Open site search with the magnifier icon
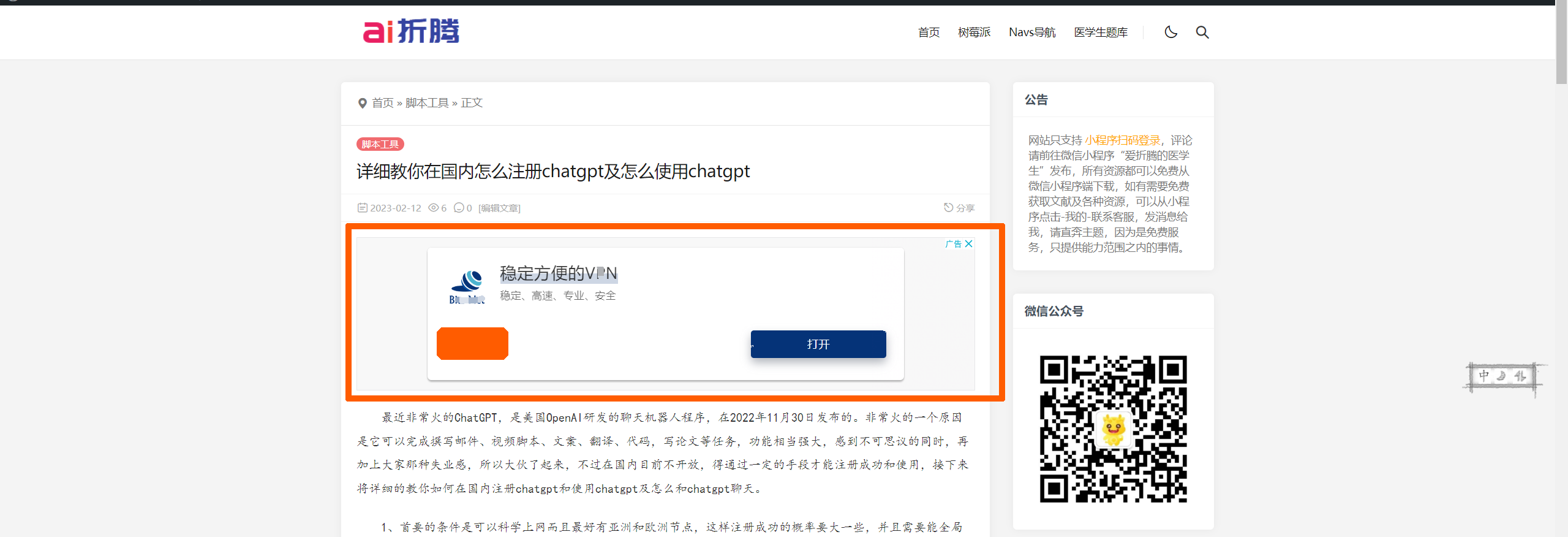This screenshot has height=537, width=1568. pyautogui.click(x=1202, y=32)
